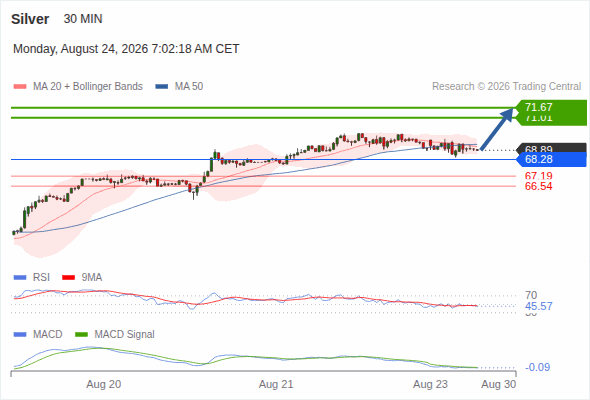Click the Aug 30 date axis label

499,384
